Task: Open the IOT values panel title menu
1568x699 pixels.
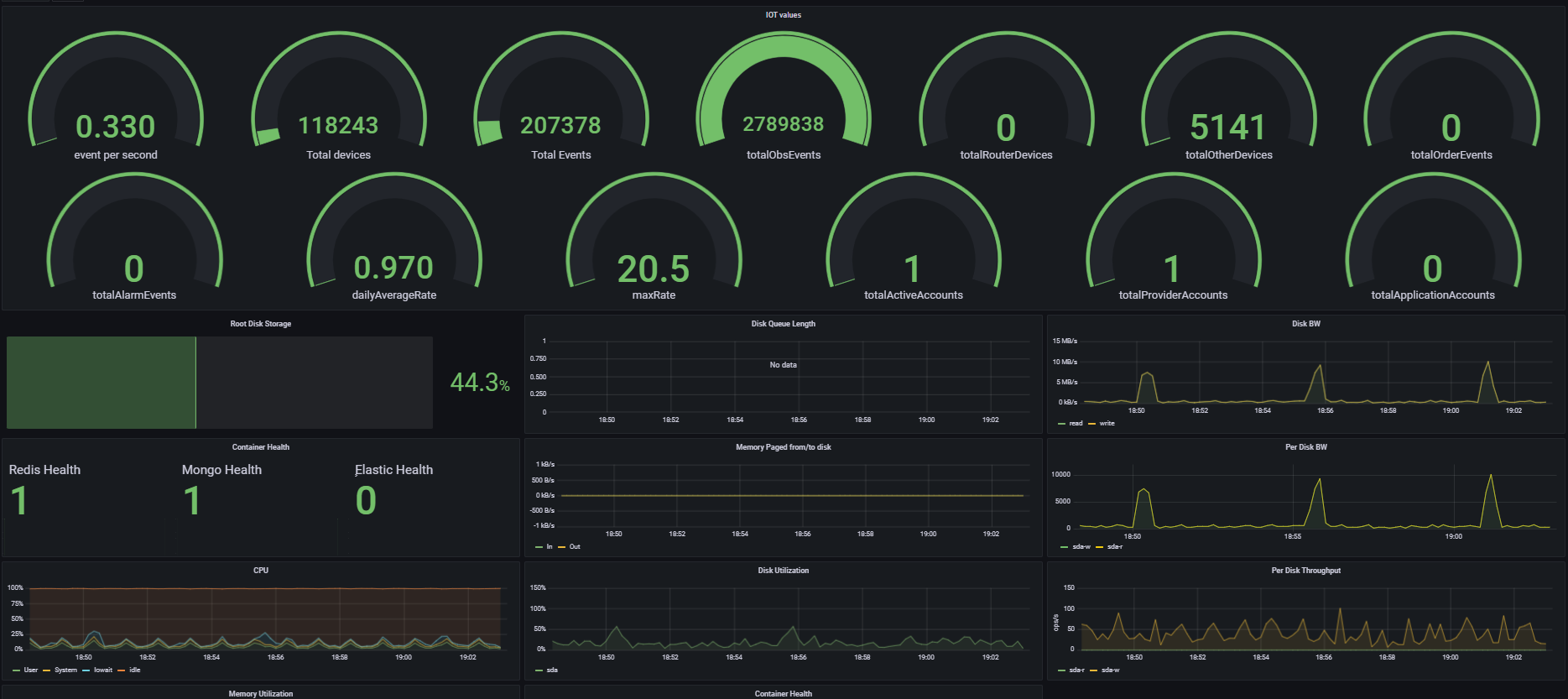Action: [x=783, y=15]
